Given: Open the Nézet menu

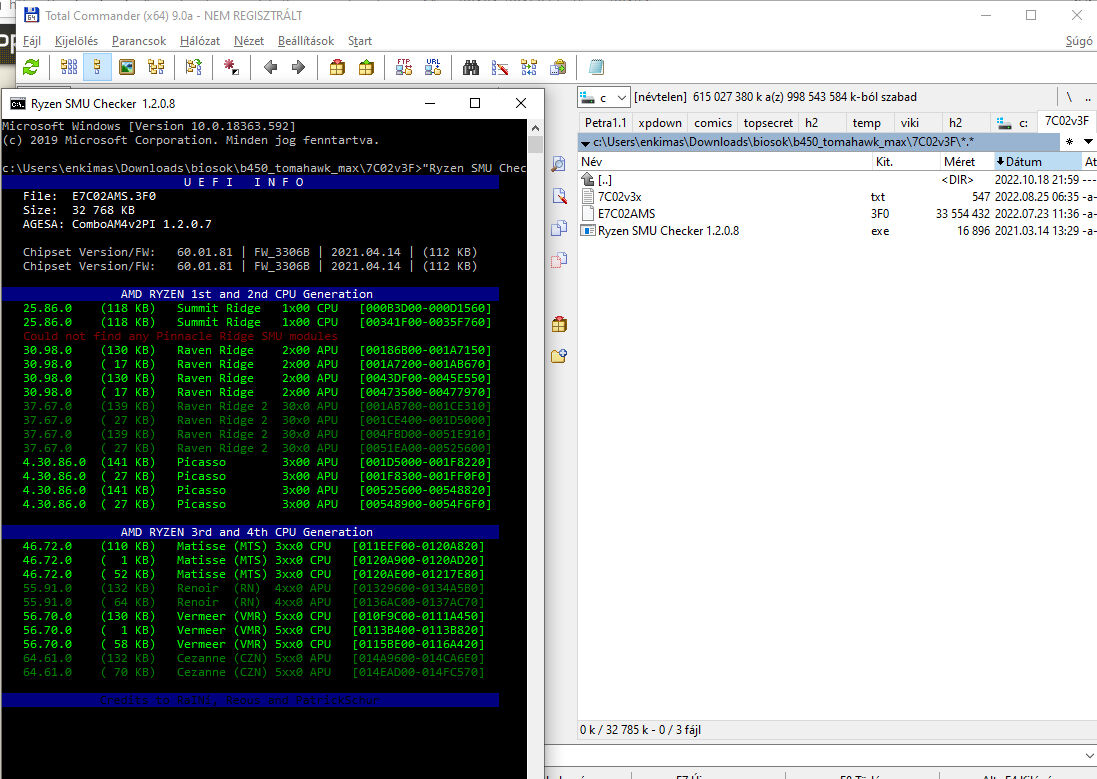Looking at the screenshot, I should (248, 41).
